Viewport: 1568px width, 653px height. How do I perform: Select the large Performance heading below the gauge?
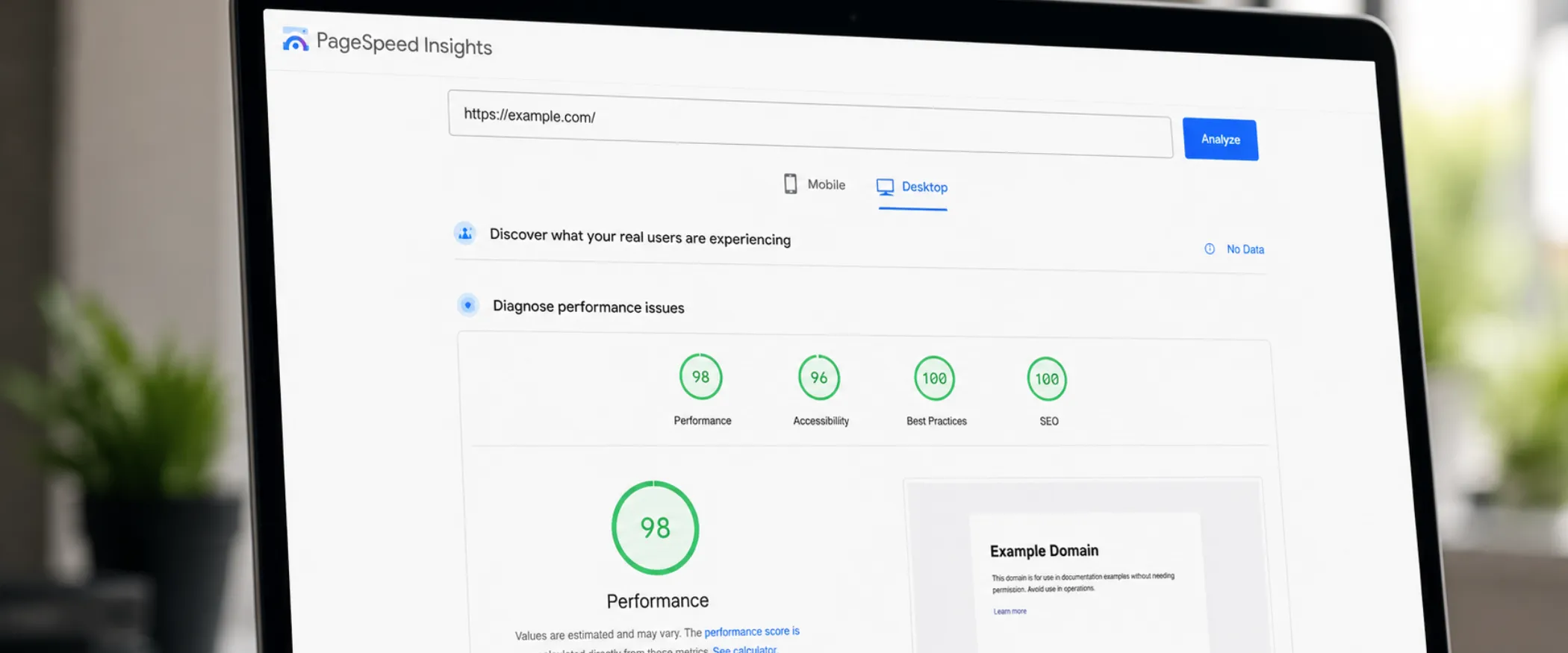pyautogui.click(x=657, y=601)
